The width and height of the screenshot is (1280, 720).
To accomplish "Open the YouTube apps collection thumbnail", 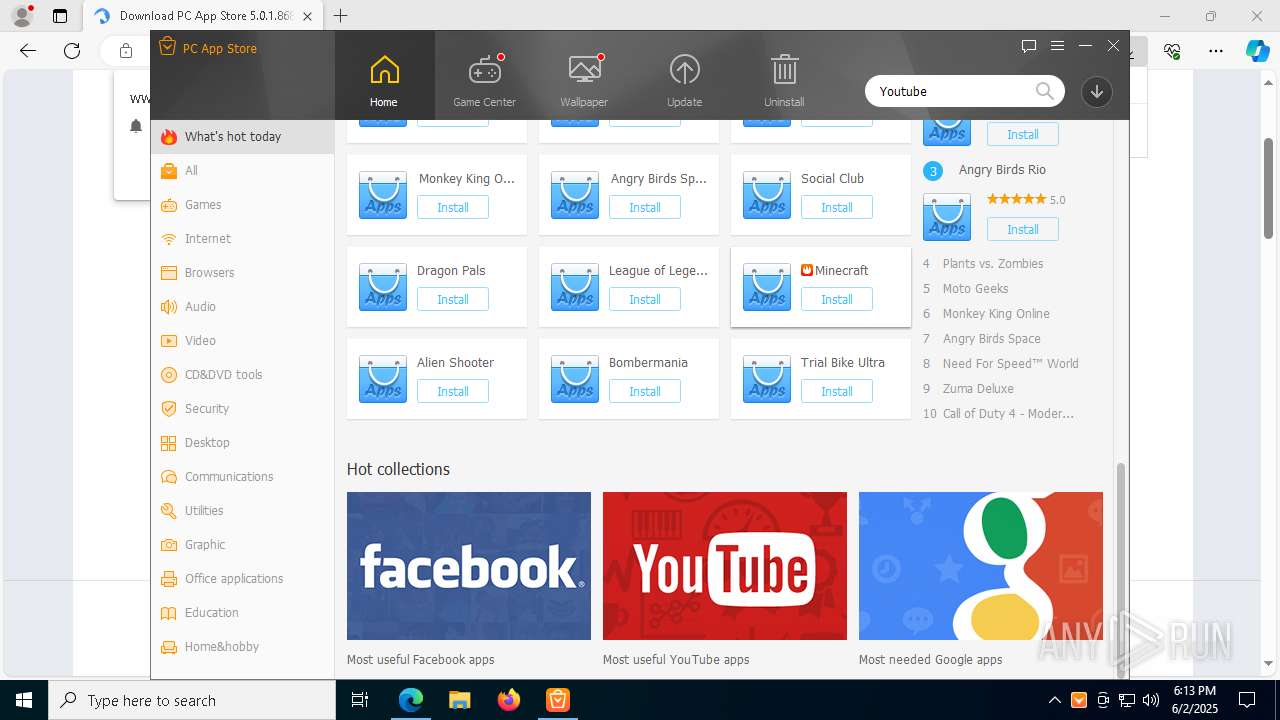I will click(x=725, y=566).
